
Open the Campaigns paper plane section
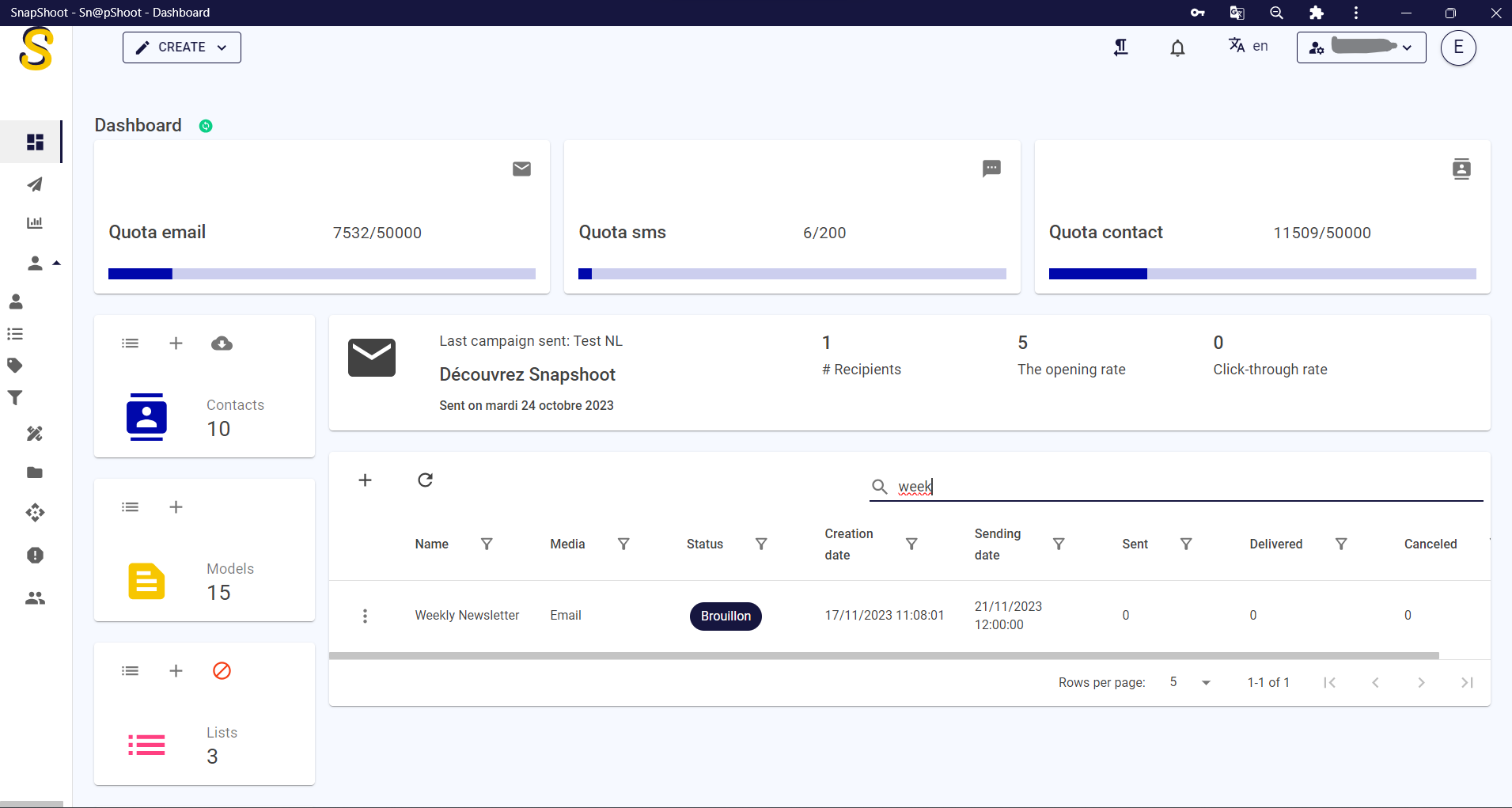[35, 184]
